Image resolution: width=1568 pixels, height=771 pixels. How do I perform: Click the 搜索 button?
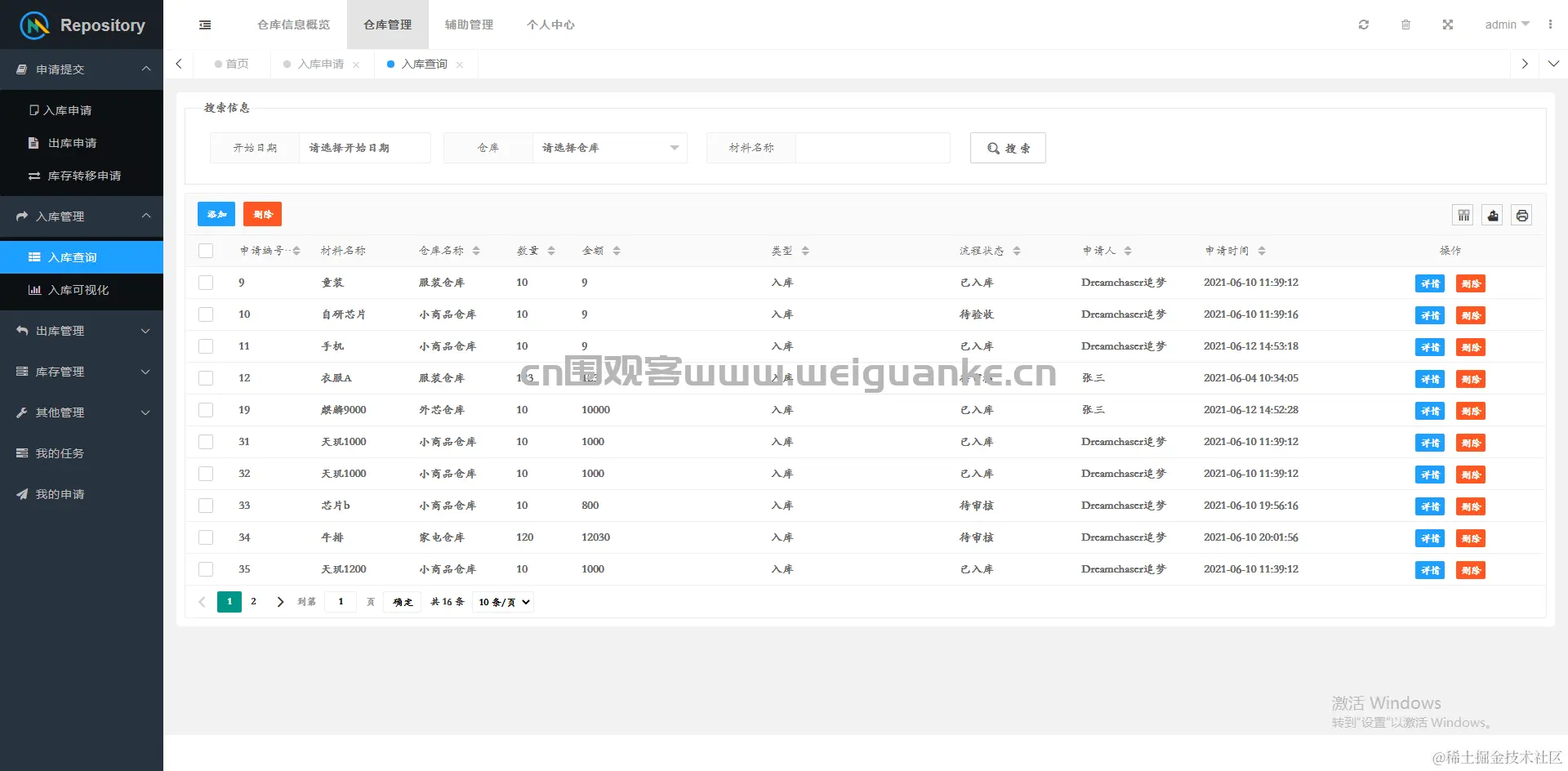click(x=1008, y=148)
